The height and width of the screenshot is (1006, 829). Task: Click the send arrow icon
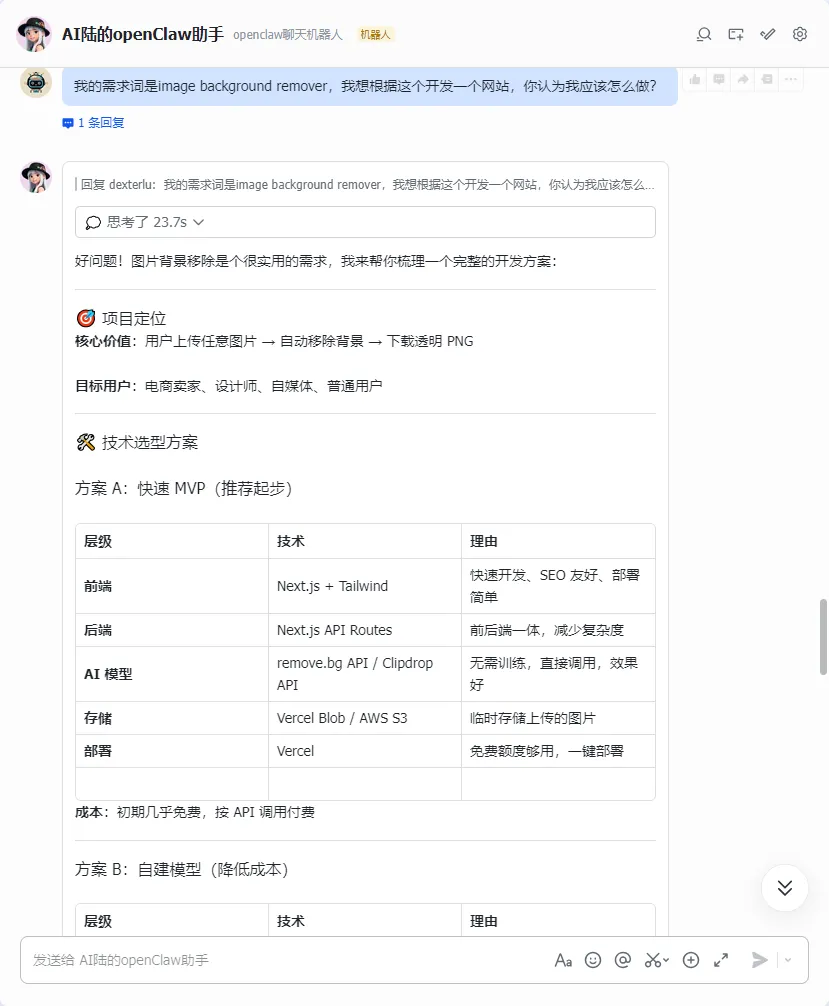[759, 960]
